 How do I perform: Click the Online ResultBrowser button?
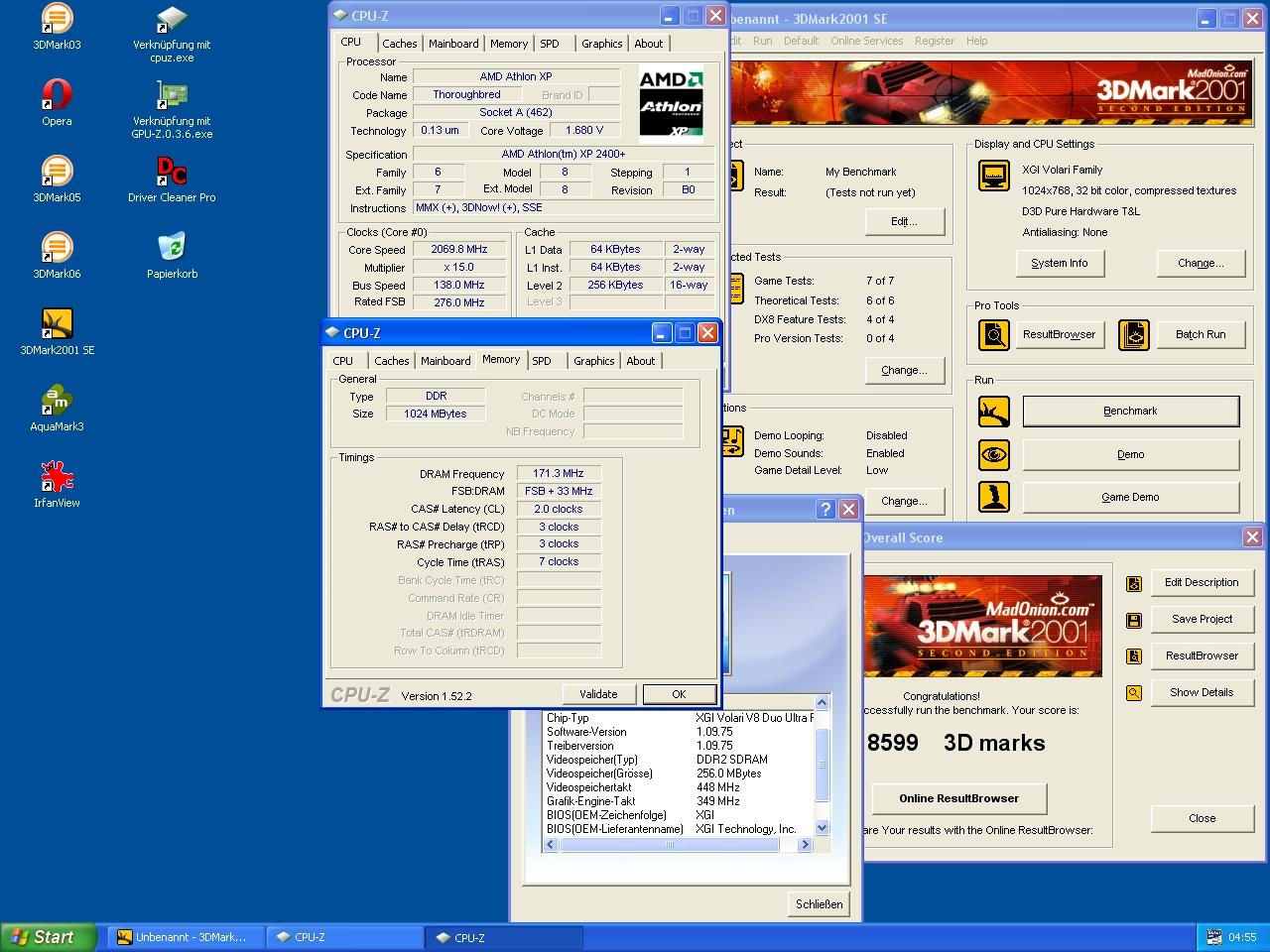[958, 798]
